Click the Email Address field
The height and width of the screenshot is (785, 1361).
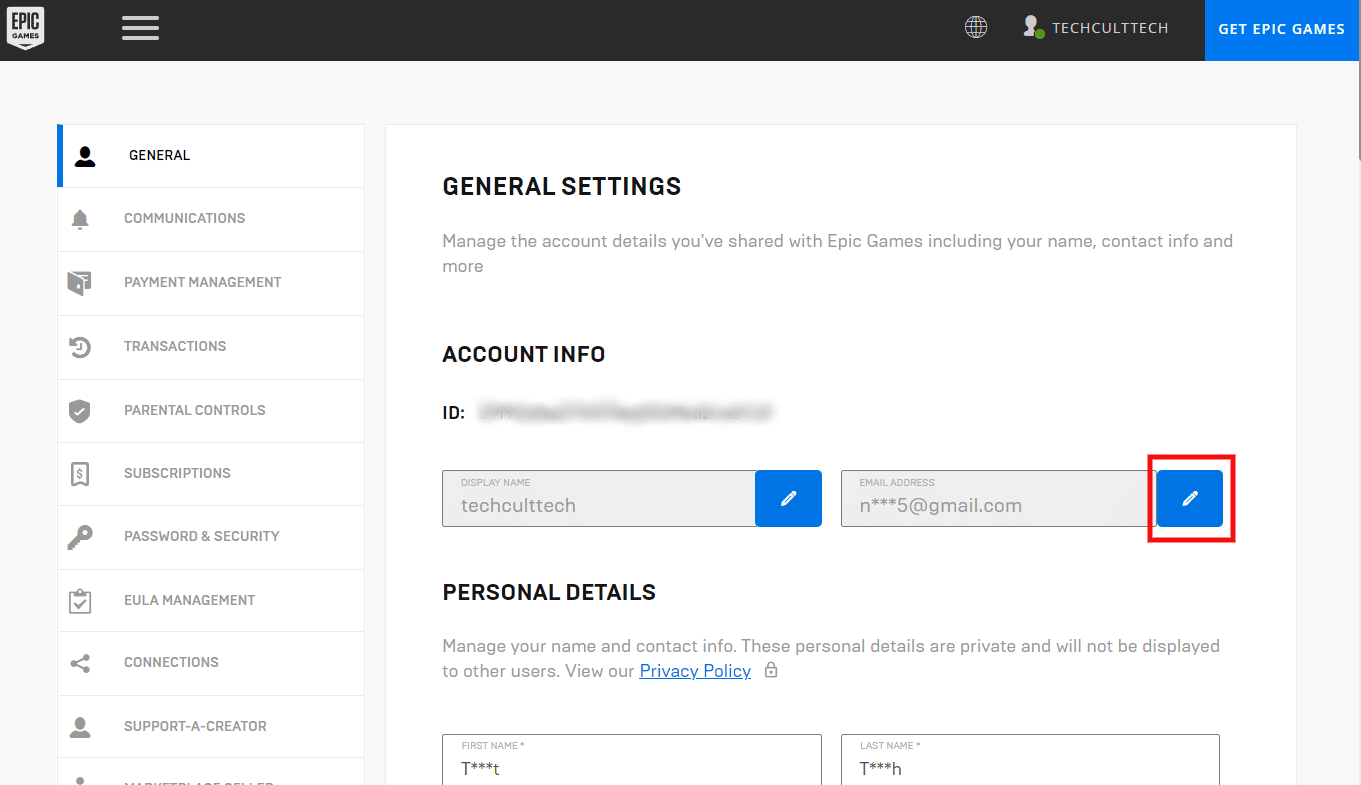(999, 498)
